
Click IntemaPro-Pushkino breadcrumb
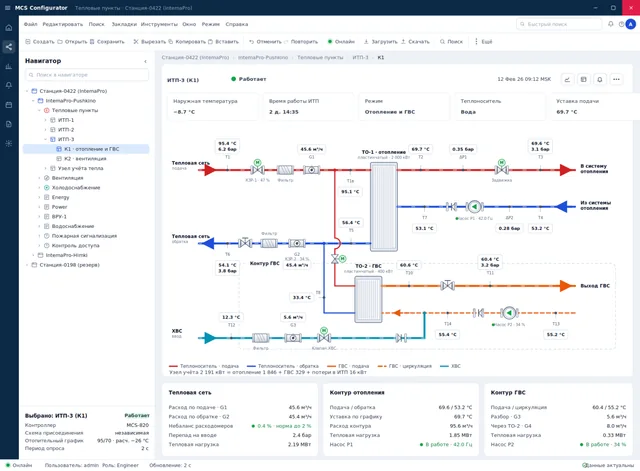[263, 58]
